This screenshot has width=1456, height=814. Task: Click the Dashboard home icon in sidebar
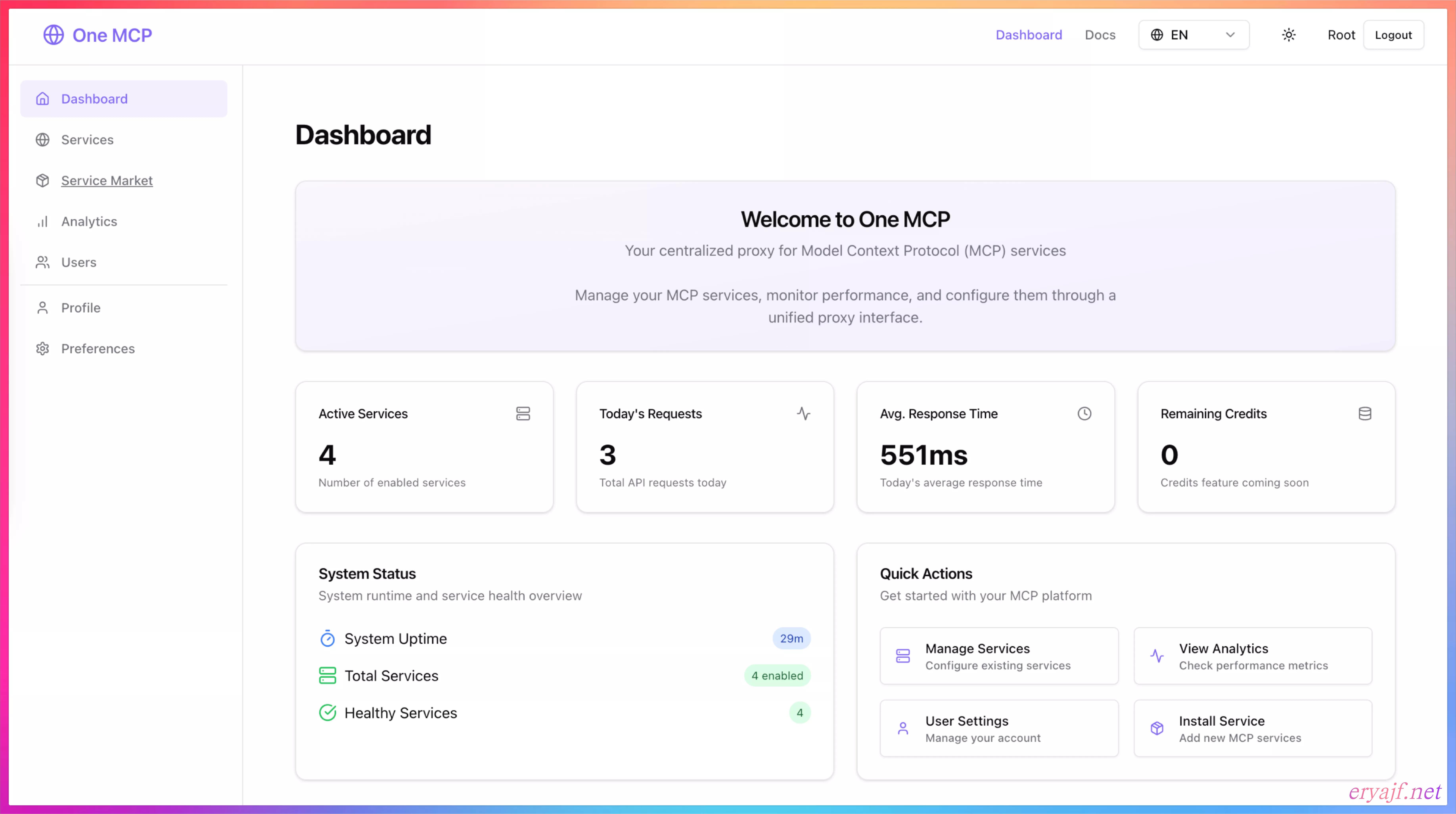click(x=42, y=99)
